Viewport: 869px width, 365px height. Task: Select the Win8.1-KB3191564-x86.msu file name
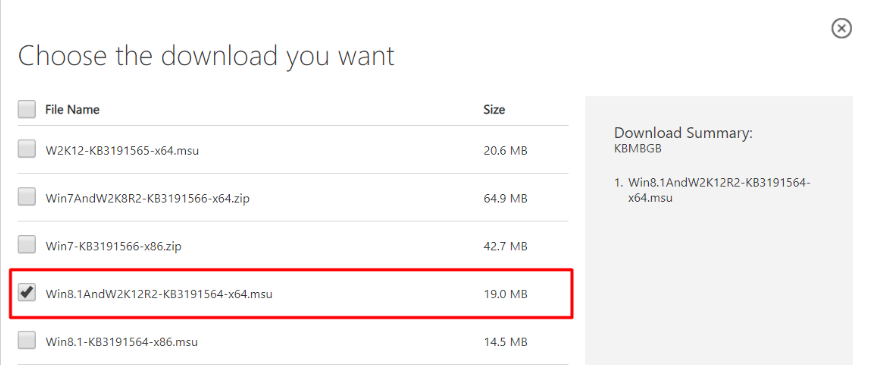pos(121,342)
